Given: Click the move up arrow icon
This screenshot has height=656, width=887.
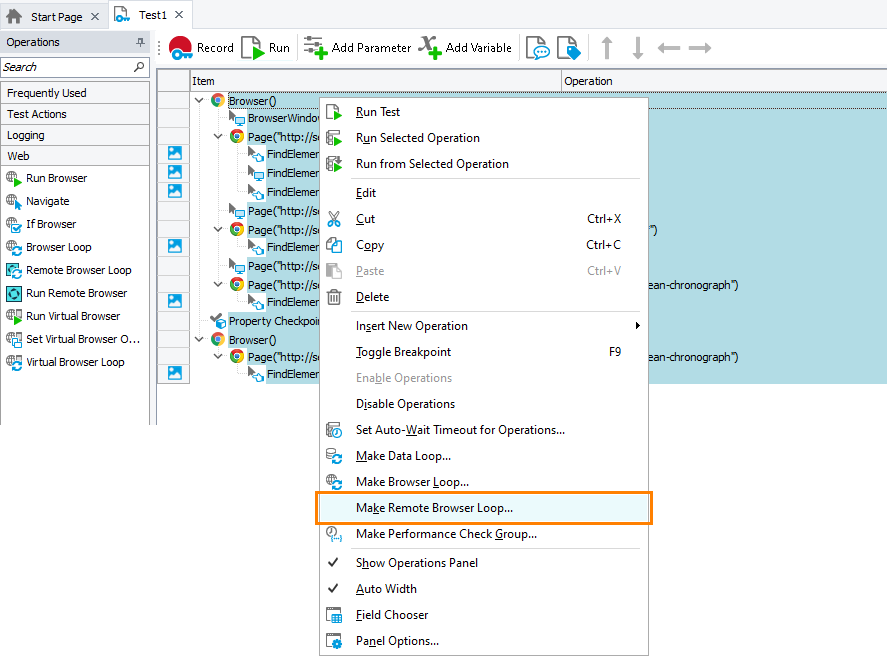Looking at the screenshot, I should point(606,48).
